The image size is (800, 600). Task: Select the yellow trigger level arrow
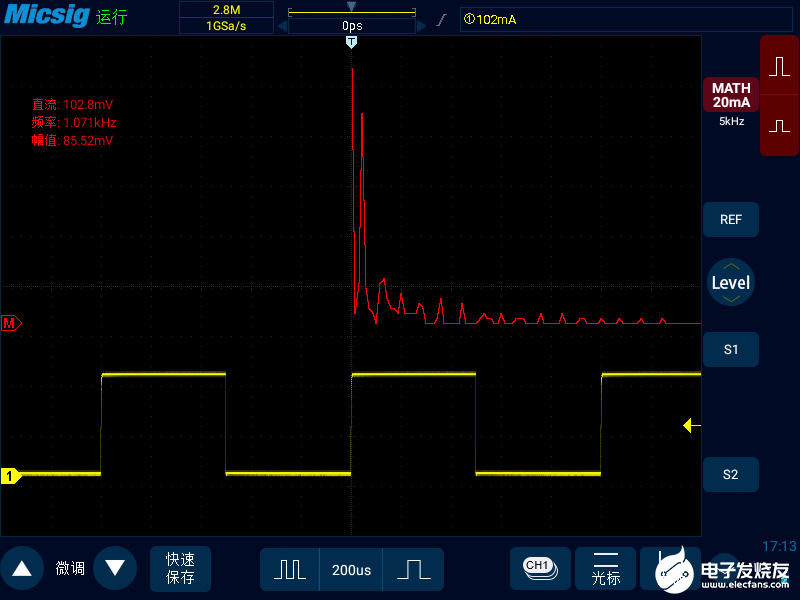click(x=692, y=425)
